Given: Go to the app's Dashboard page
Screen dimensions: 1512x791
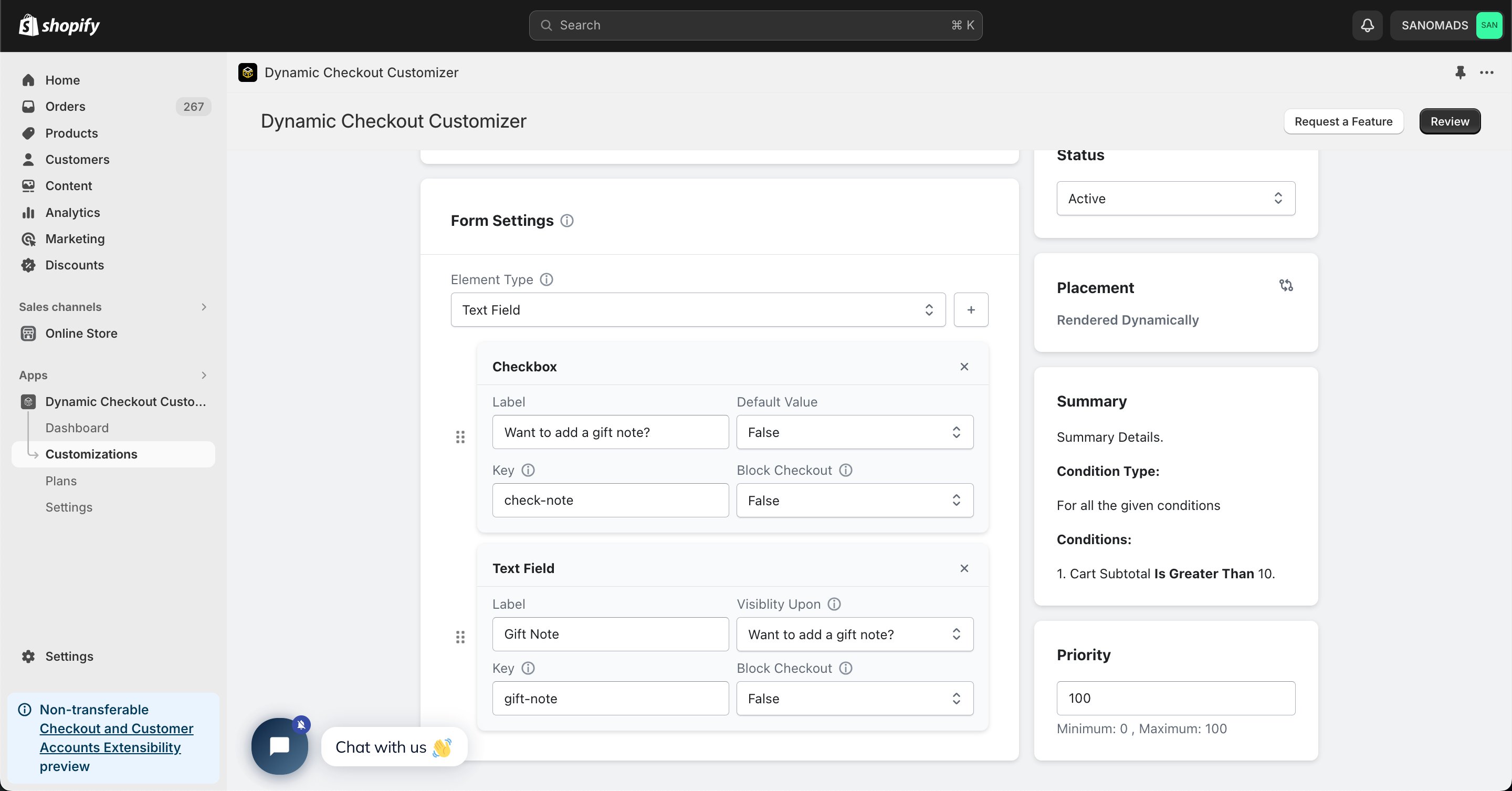Looking at the screenshot, I should pos(77,428).
